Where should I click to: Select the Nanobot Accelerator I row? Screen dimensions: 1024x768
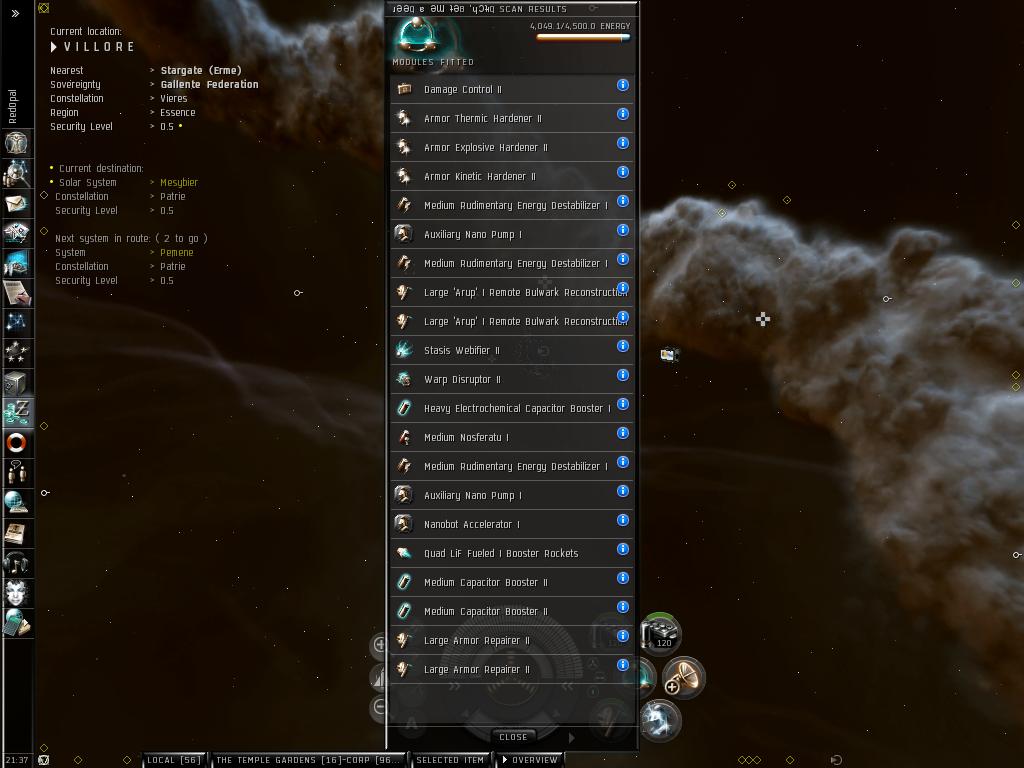coord(511,524)
